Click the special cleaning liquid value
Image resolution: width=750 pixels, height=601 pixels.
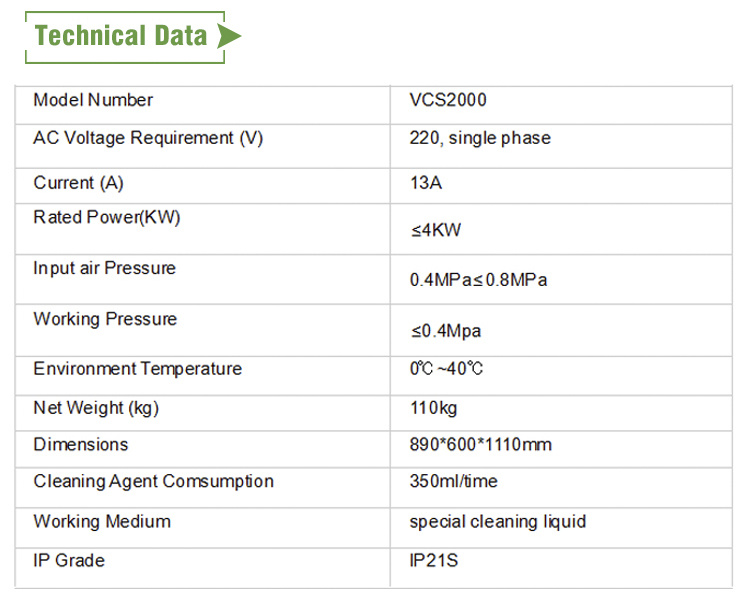pyautogui.click(x=498, y=522)
